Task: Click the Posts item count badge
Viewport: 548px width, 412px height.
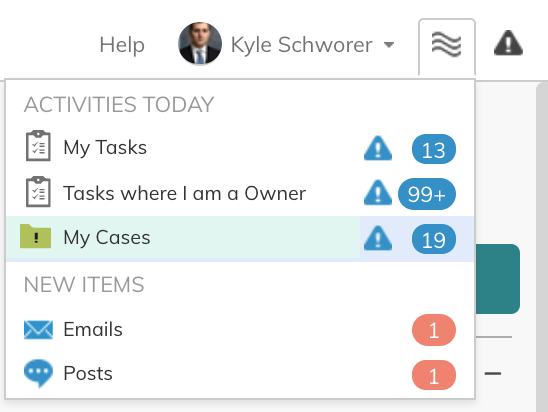Action: (434, 375)
